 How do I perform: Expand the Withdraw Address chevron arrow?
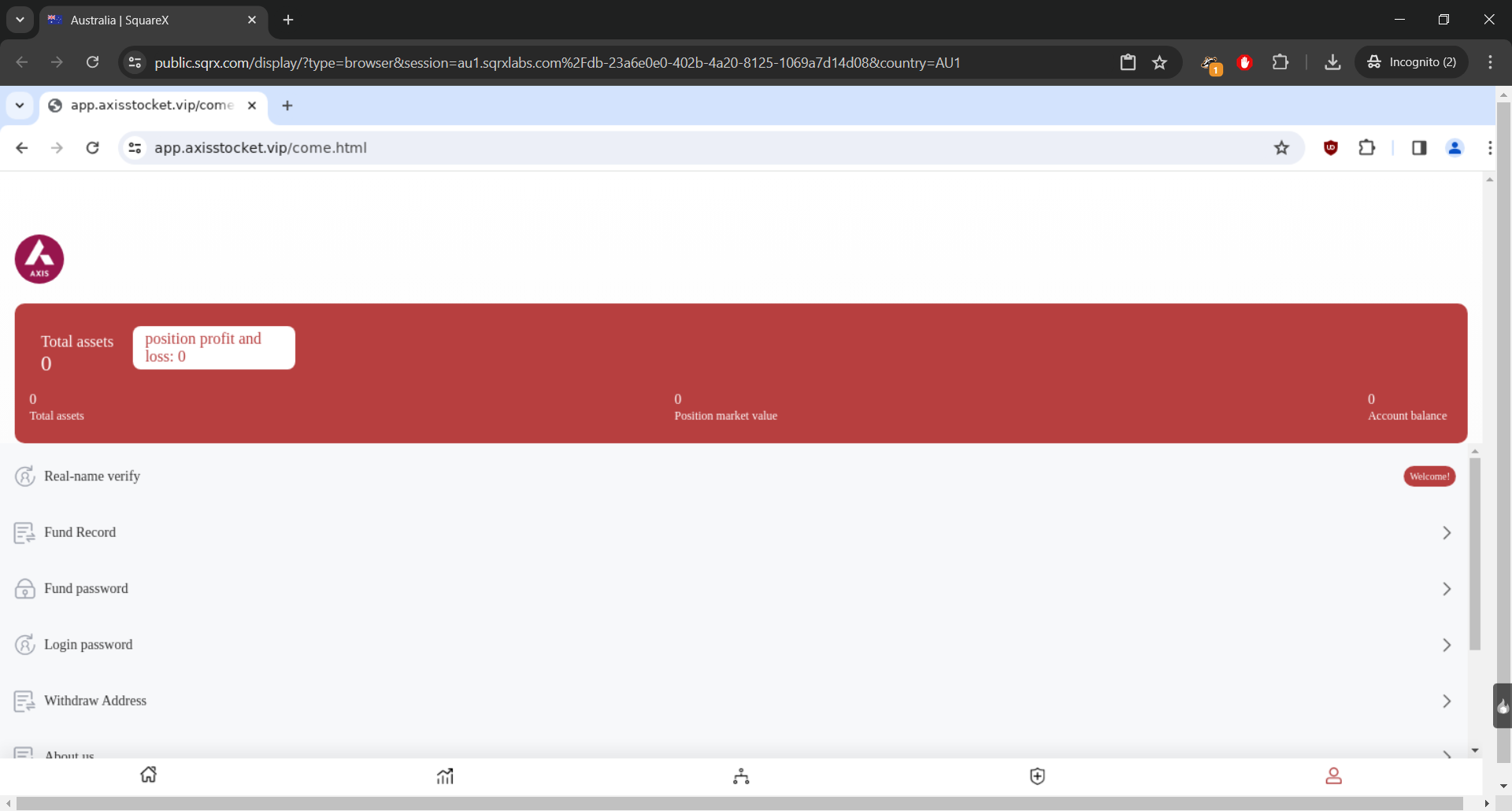[x=1446, y=701]
